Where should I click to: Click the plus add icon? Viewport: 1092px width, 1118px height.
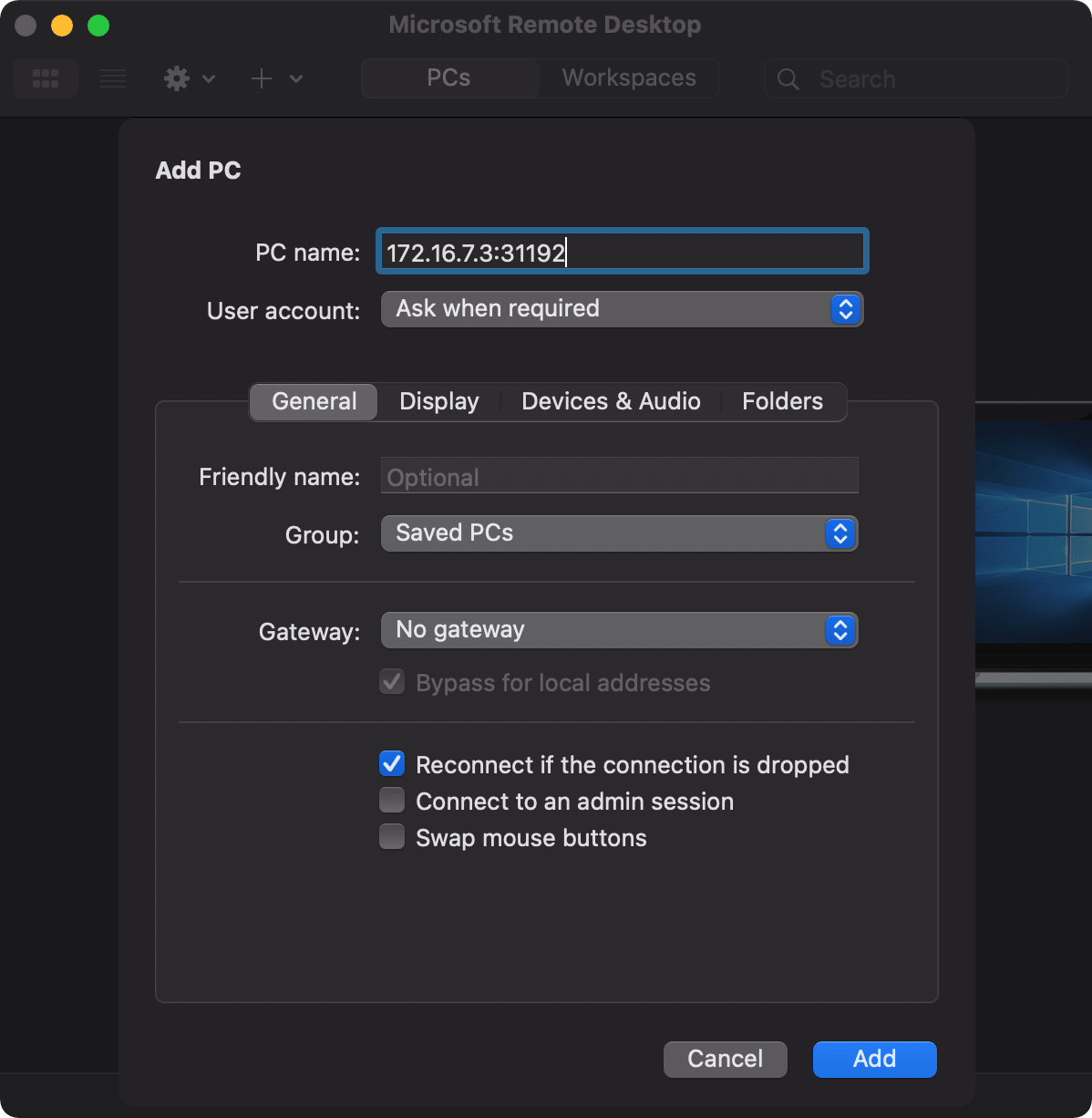point(262,79)
